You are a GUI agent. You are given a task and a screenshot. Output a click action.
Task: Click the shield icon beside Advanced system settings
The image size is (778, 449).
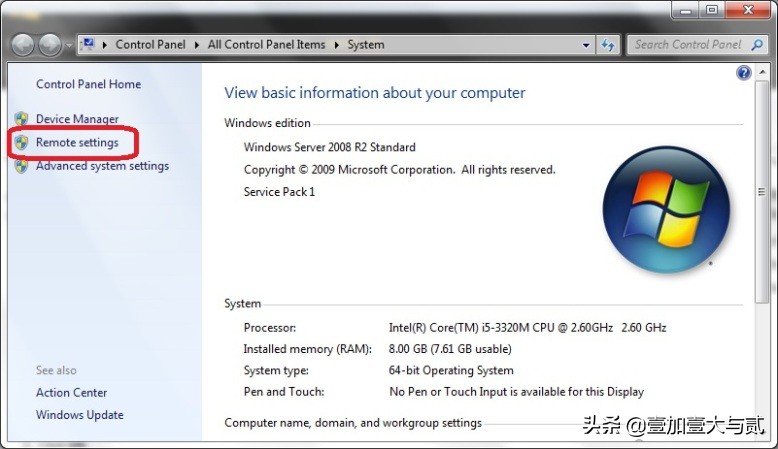pos(21,166)
